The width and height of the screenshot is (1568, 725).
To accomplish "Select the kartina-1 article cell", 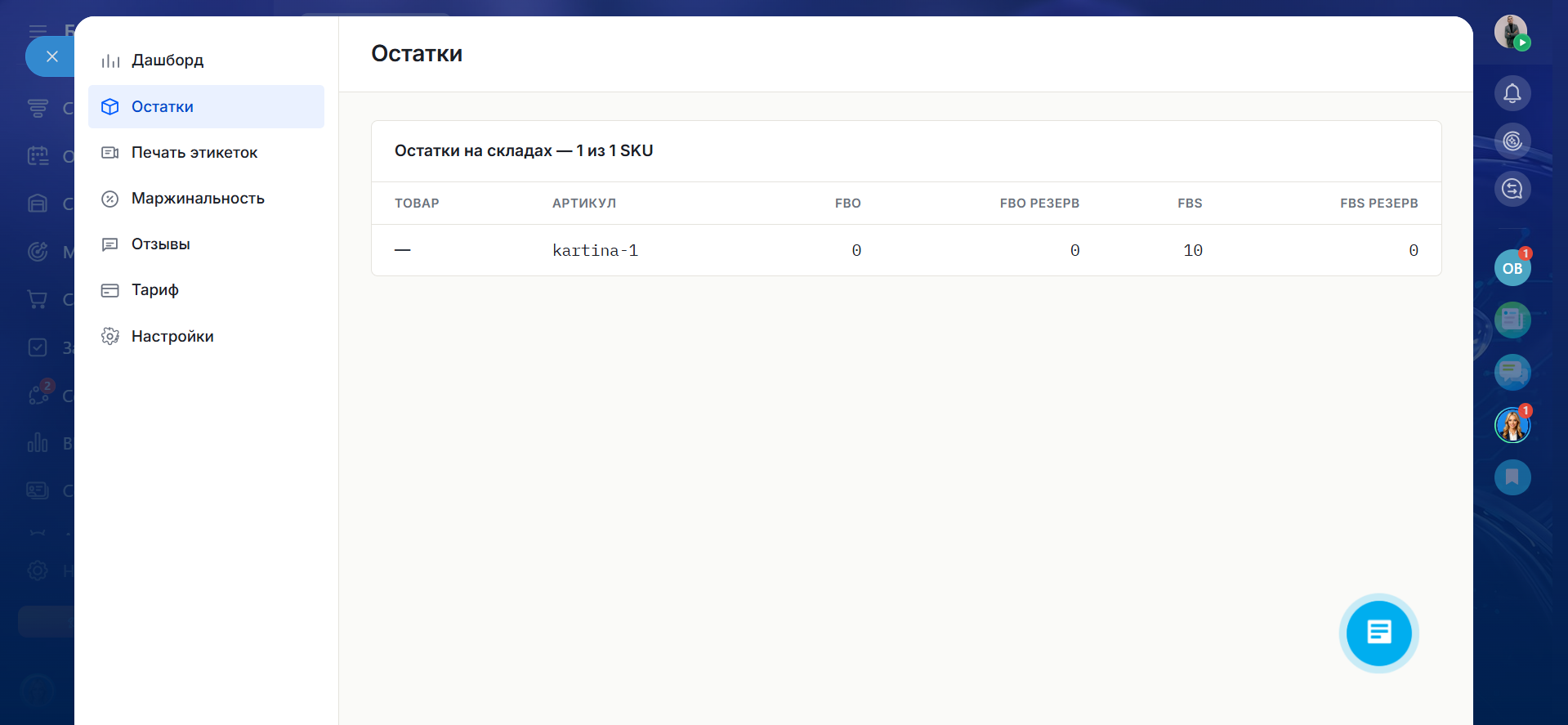I will point(595,251).
